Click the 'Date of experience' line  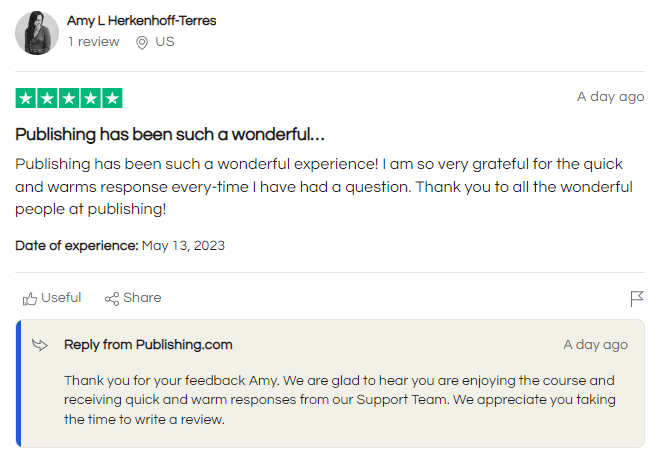120,245
